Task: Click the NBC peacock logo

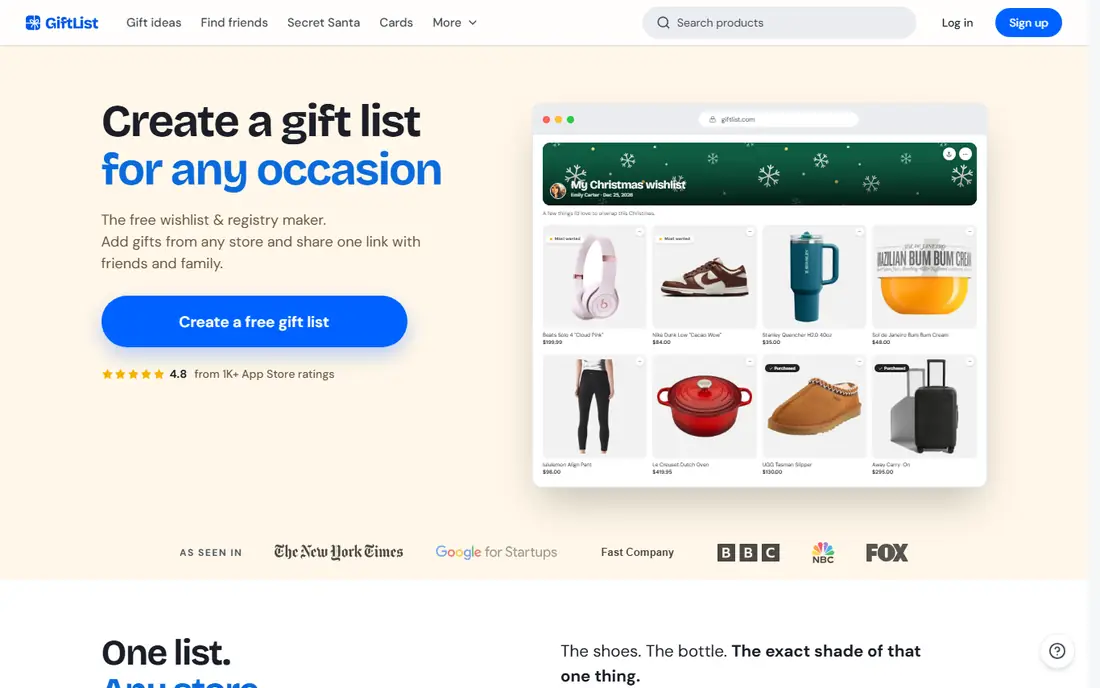Action: tap(823, 552)
